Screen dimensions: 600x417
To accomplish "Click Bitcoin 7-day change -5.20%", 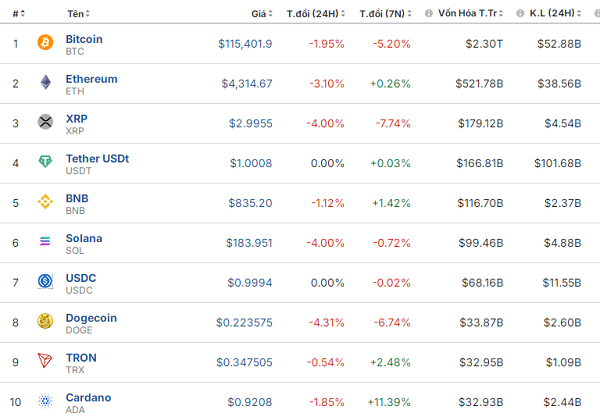I will pyautogui.click(x=392, y=44).
